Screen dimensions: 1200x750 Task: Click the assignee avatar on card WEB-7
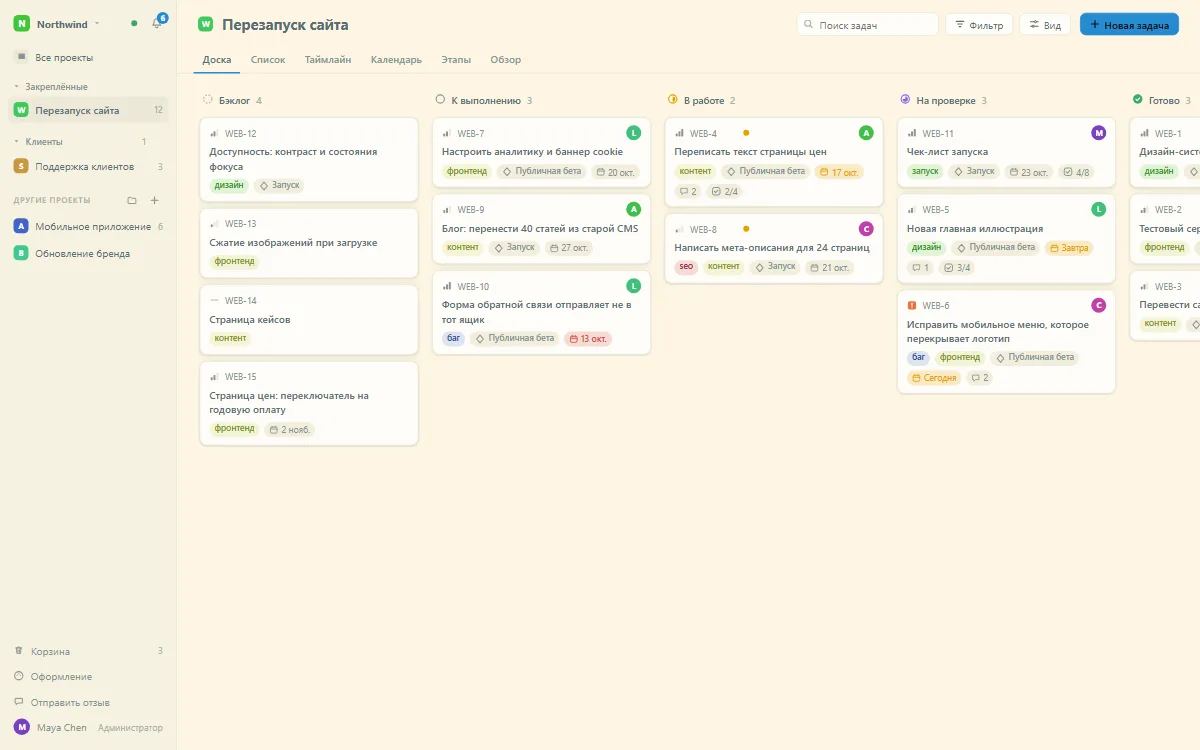point(633,133)
